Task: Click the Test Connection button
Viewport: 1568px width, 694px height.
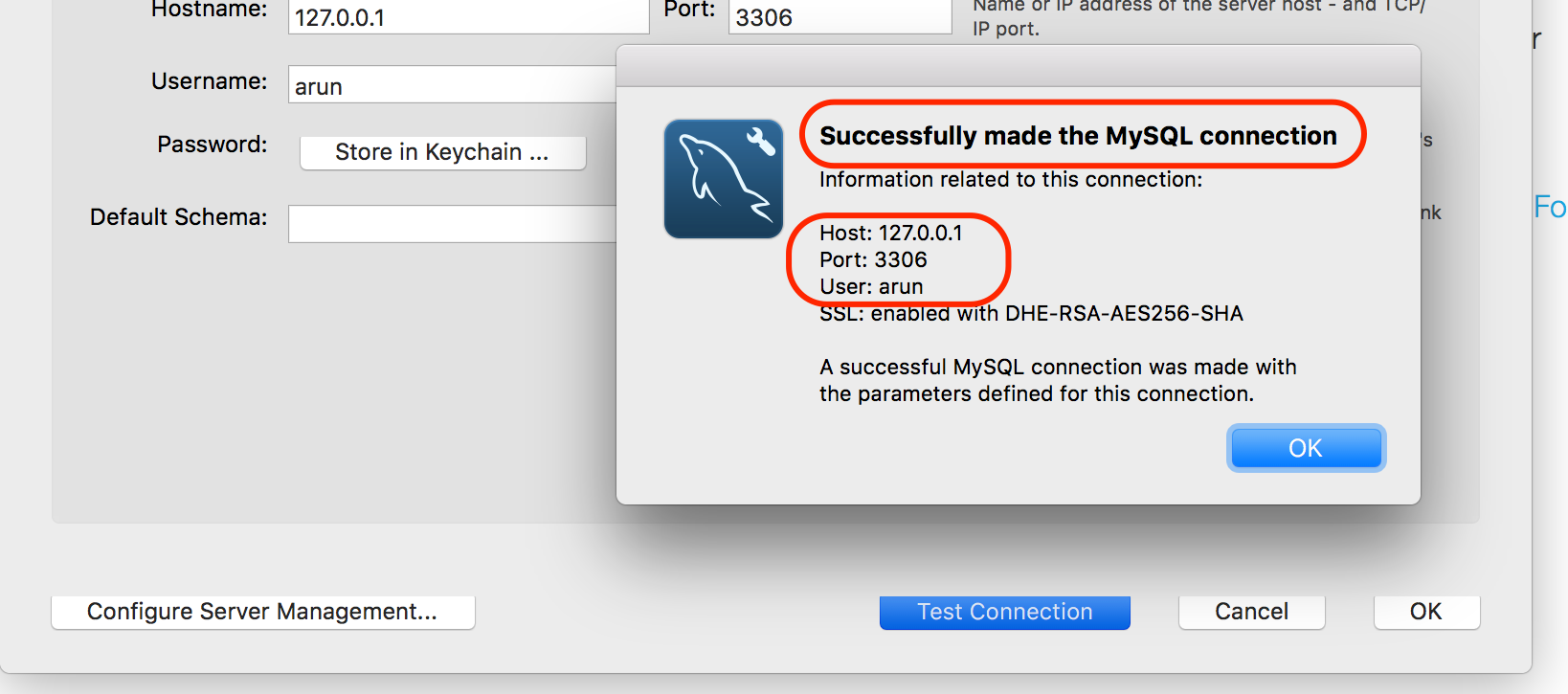Action: coord(1004,612)
